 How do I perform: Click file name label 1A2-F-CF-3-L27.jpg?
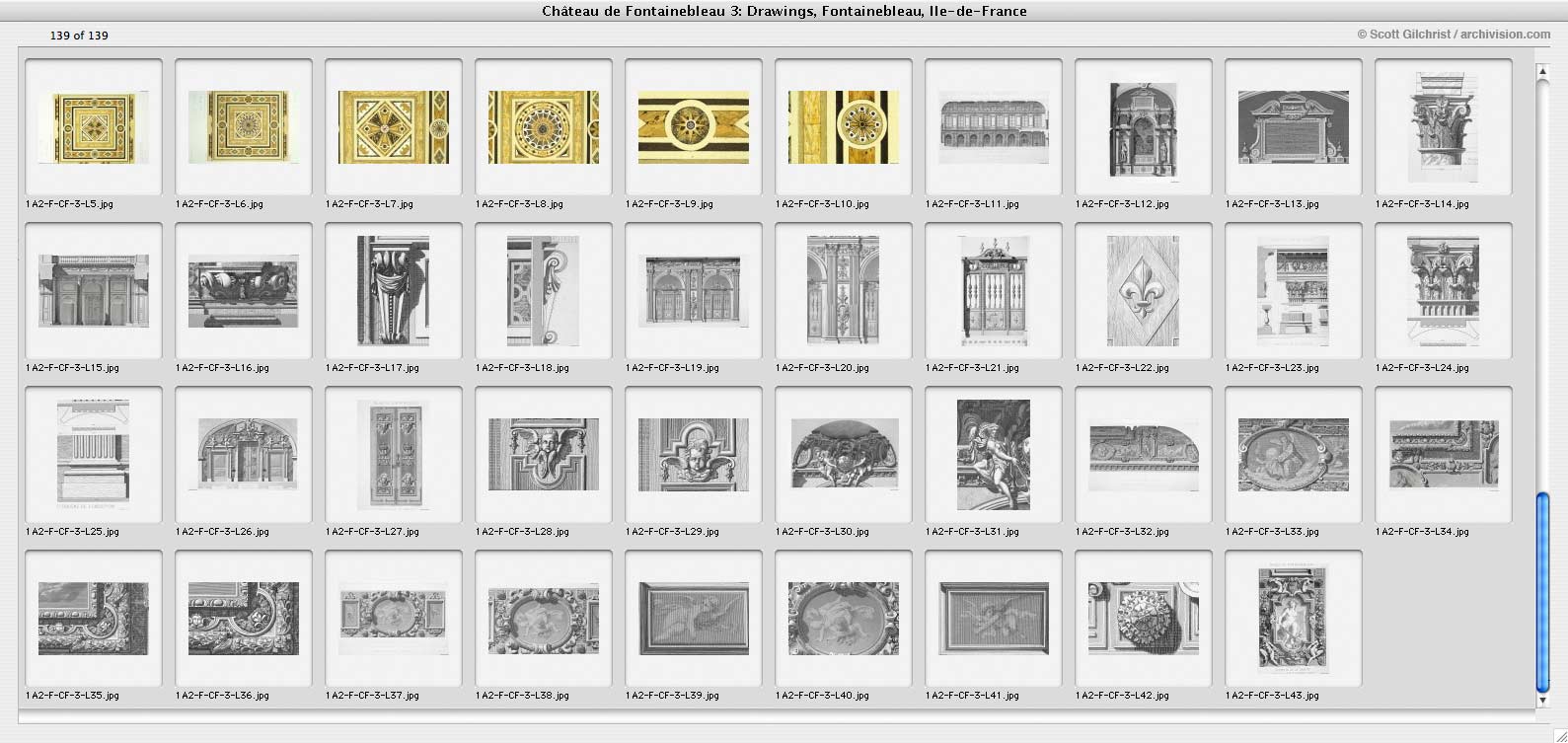pos(372,532)
